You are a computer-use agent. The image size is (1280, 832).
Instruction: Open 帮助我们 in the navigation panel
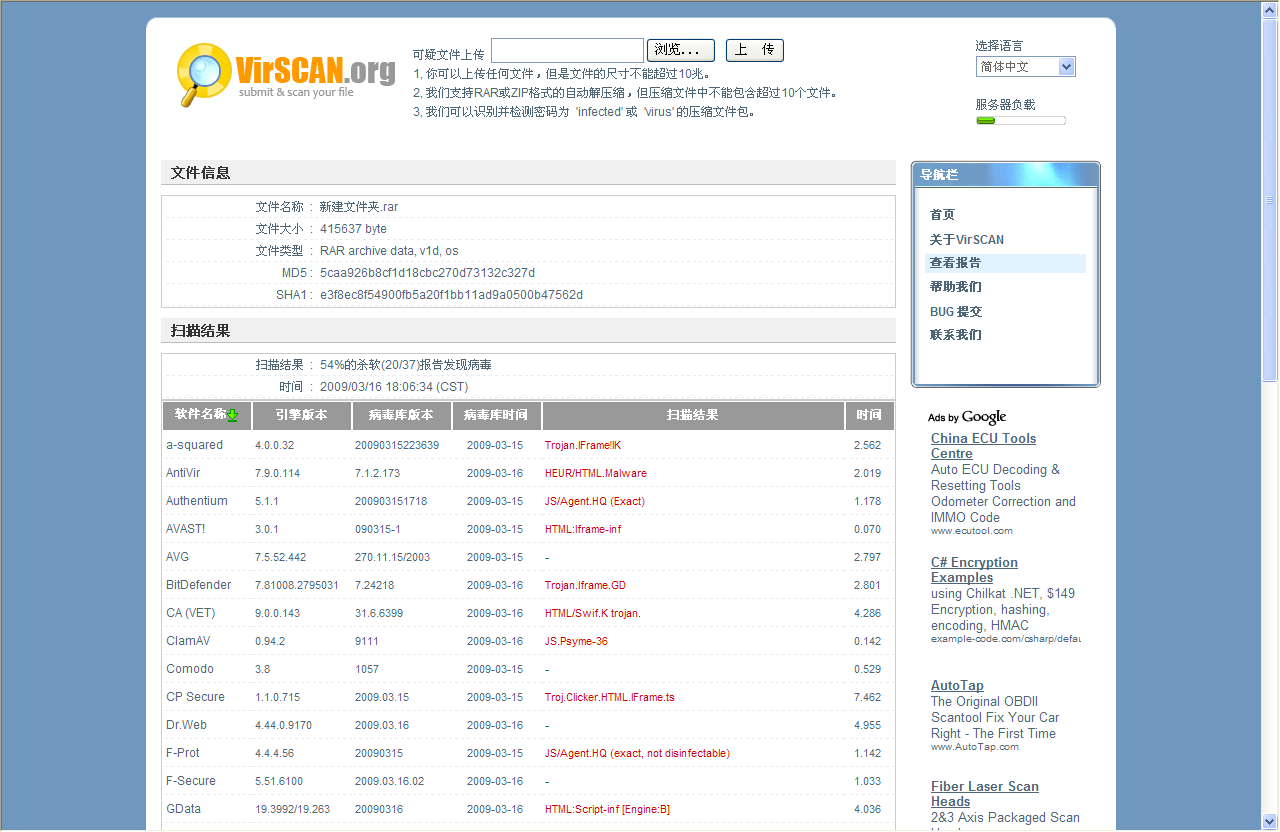click(x=956, y=287)
